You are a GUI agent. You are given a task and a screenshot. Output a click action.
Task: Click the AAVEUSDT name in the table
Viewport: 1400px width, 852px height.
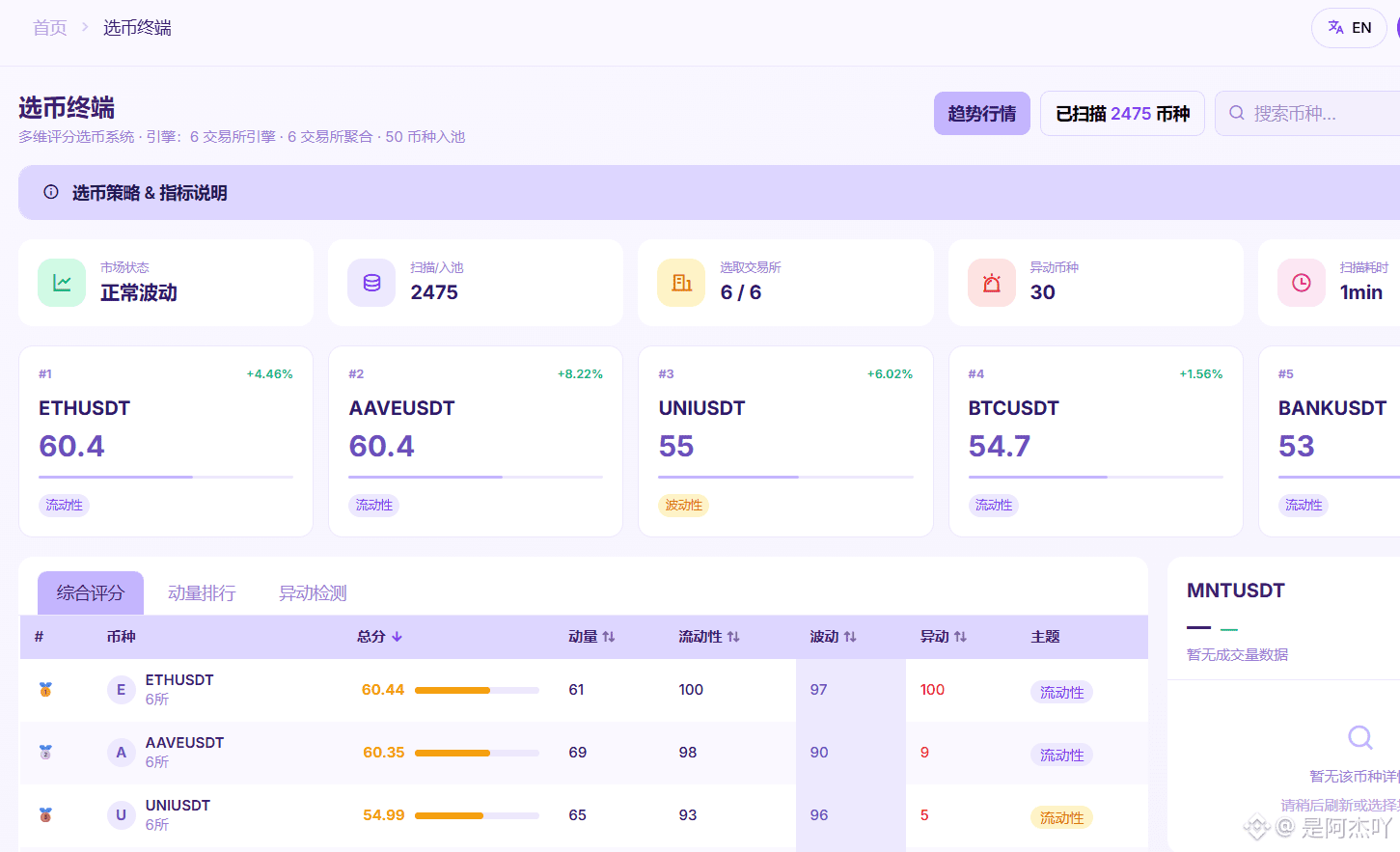(184, 743)
